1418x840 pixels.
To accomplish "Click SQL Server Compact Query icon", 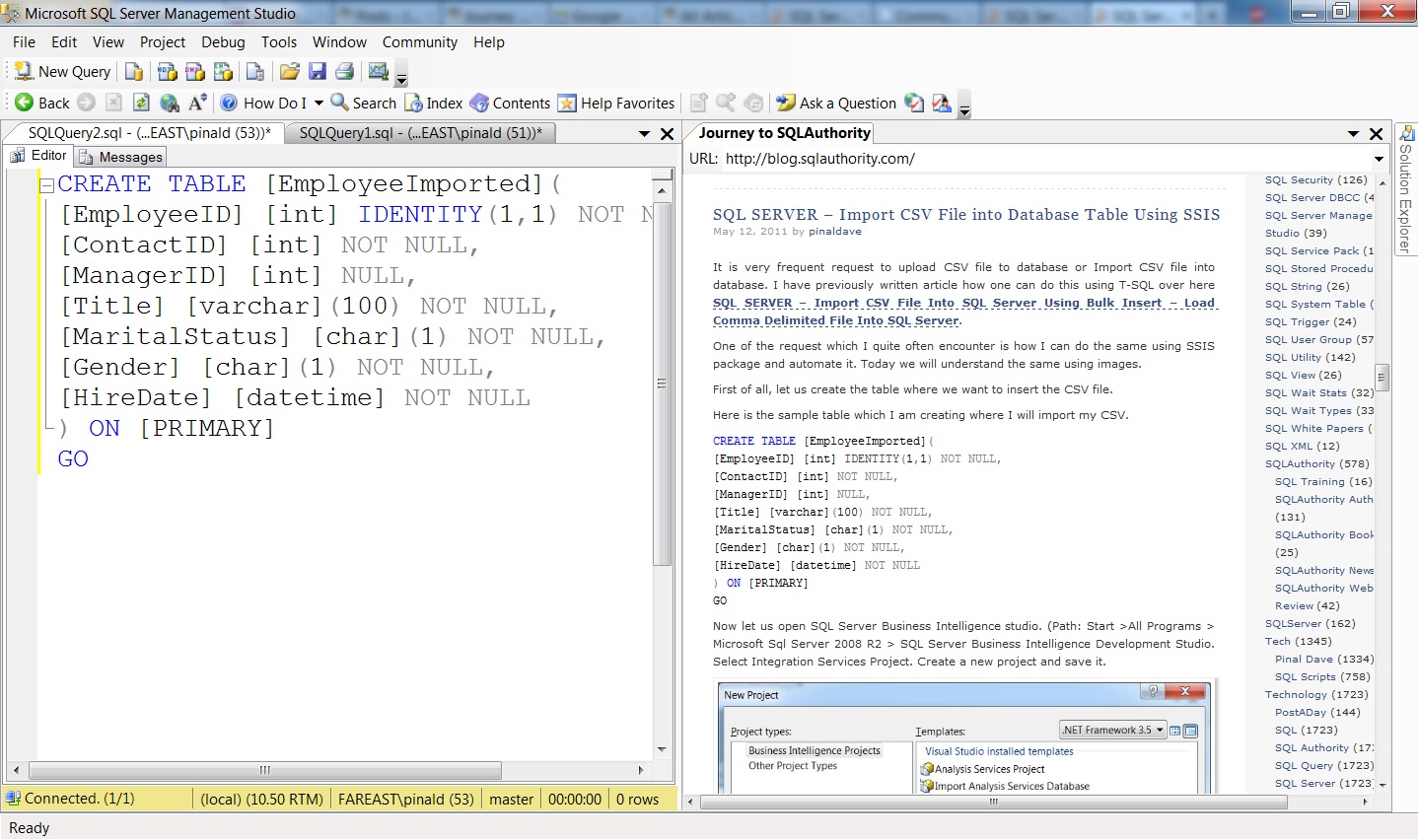I will 255,72.
